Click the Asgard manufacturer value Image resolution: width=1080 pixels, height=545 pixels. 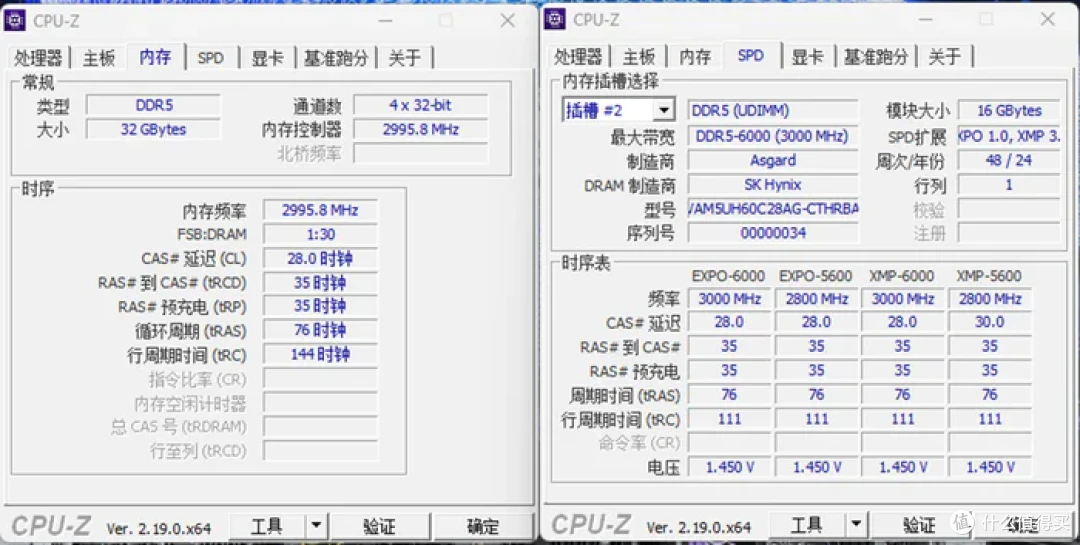[x=773, y=161]
